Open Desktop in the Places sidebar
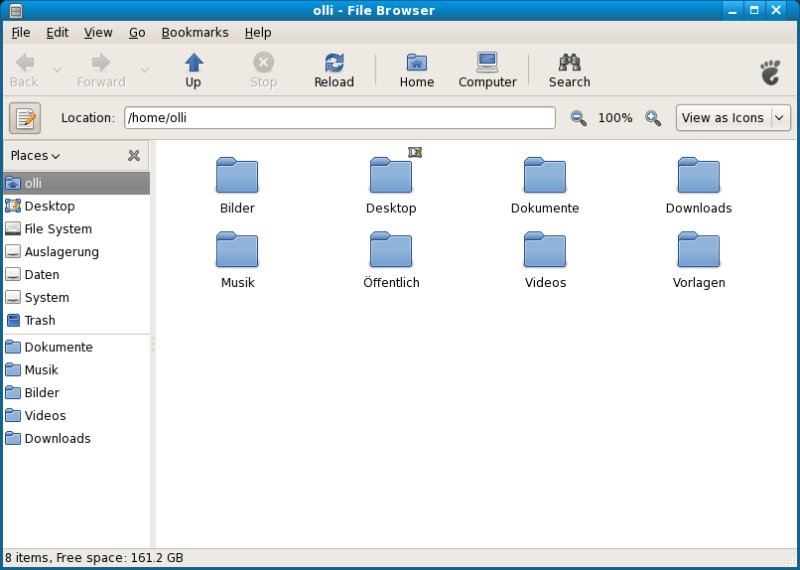The height and width of the screenshot is (570, 800). point(77,206)
